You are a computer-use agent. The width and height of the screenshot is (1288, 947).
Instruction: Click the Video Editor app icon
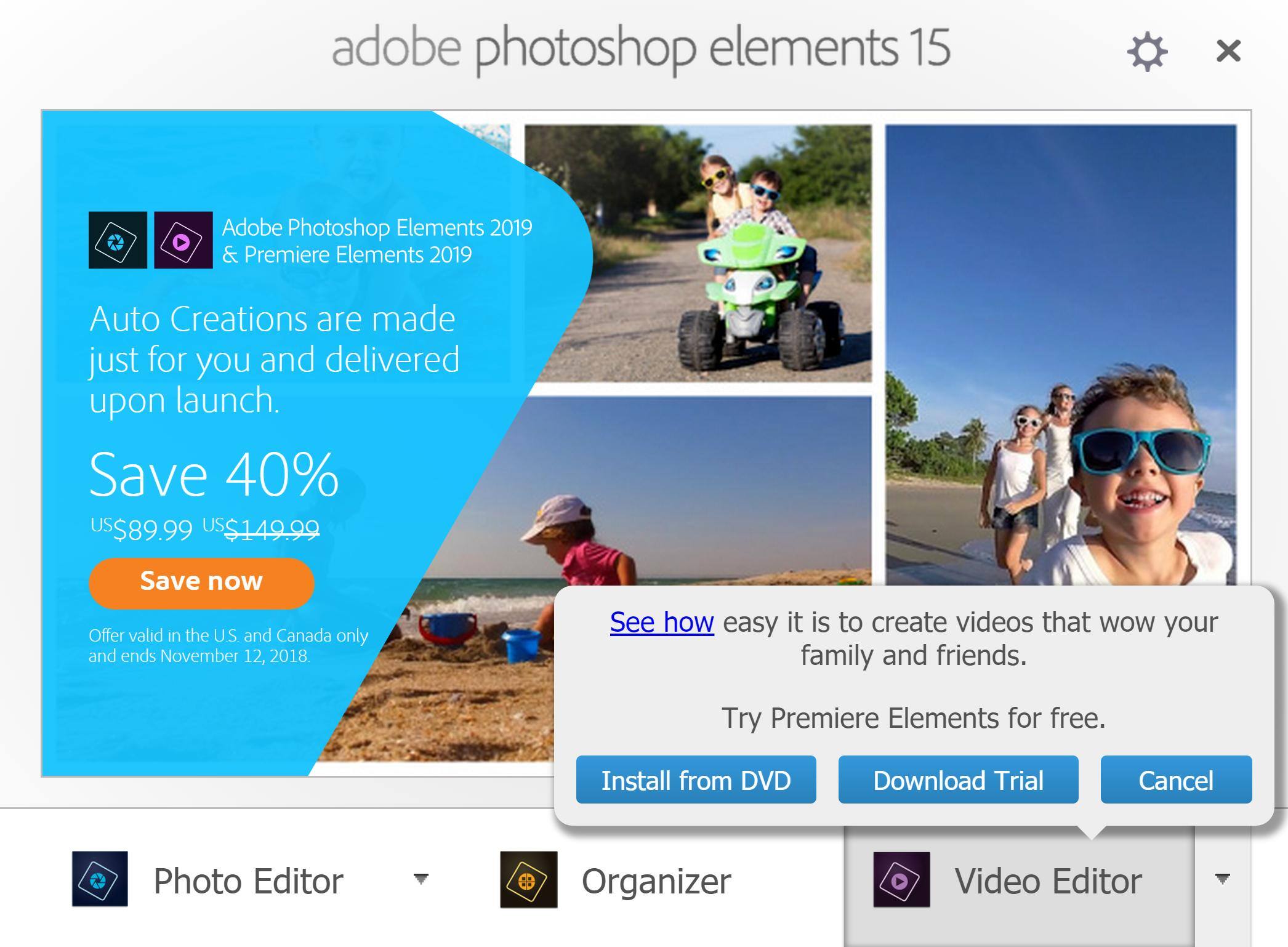901,879
